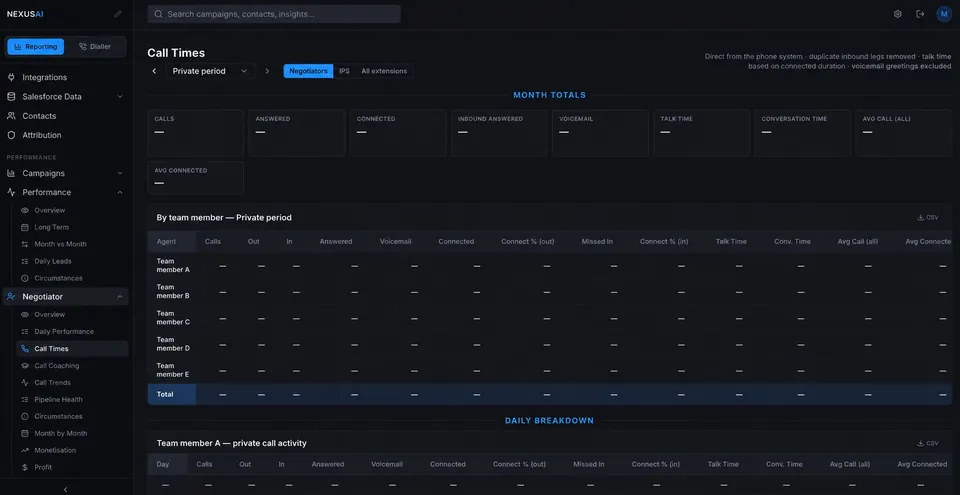The width and height of the screenshot is (960, 495).
Task: Click the Long Term calendar icon
Action: (x=24, y=227)
